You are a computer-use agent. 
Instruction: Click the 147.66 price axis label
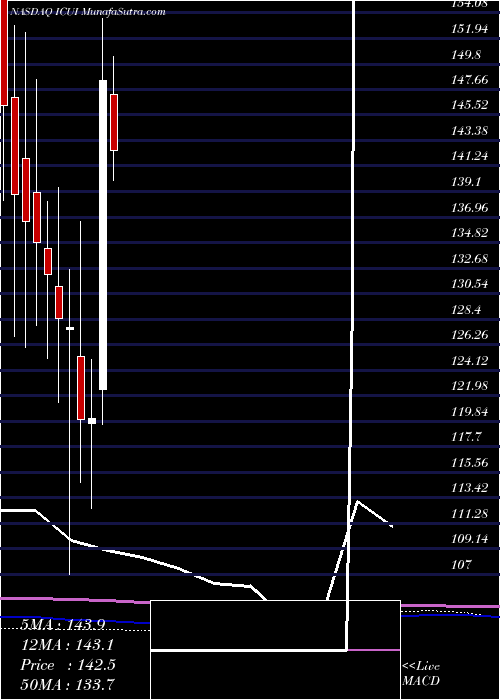469,80
